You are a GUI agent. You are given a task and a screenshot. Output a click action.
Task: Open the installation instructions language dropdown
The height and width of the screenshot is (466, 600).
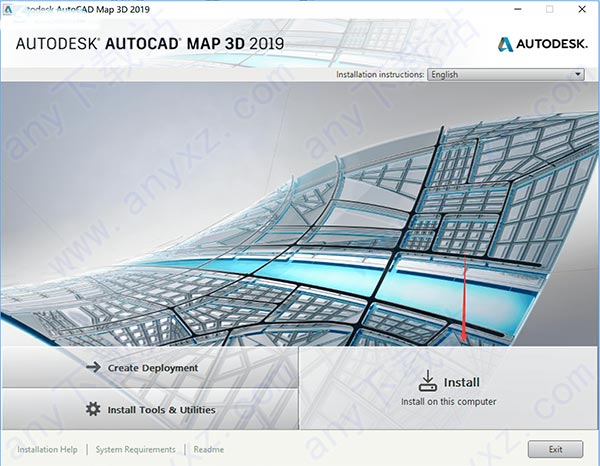[506, 74]
